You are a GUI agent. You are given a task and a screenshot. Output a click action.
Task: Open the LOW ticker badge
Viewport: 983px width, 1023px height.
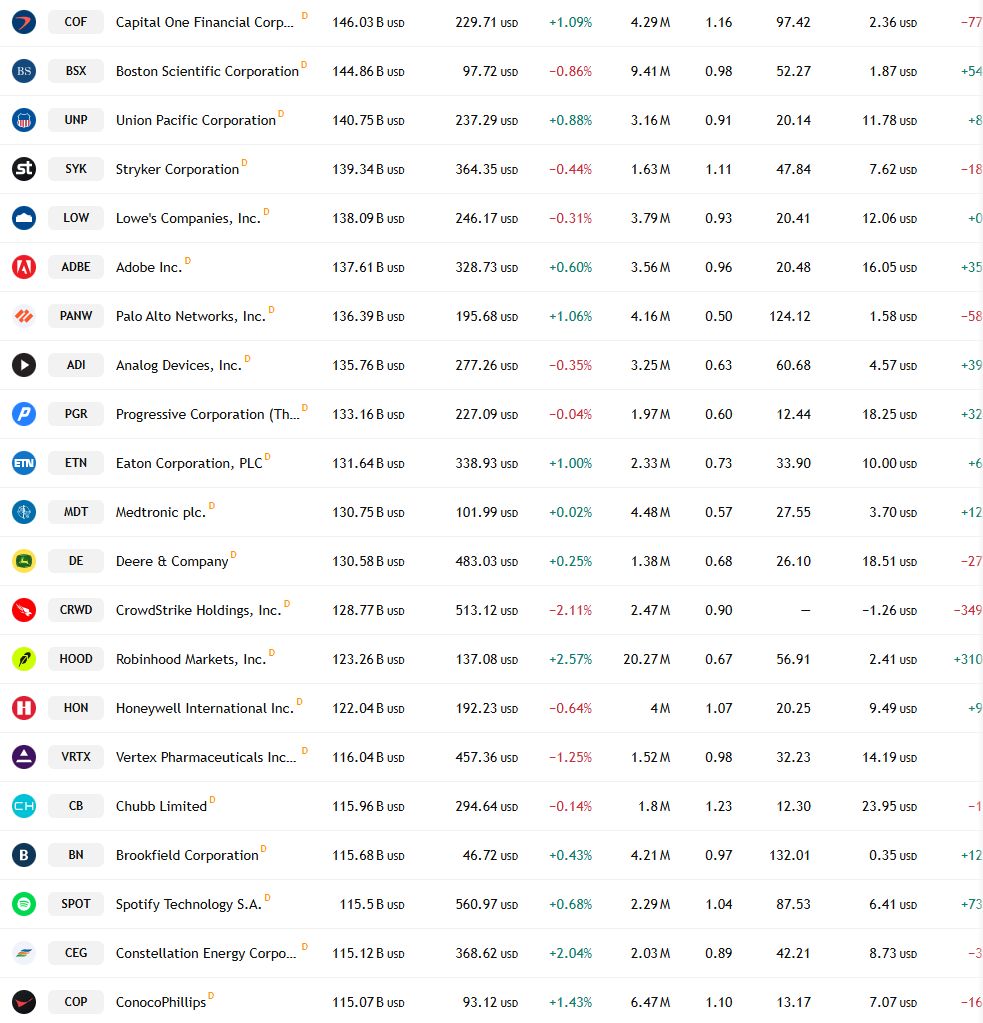pos(76,218)
